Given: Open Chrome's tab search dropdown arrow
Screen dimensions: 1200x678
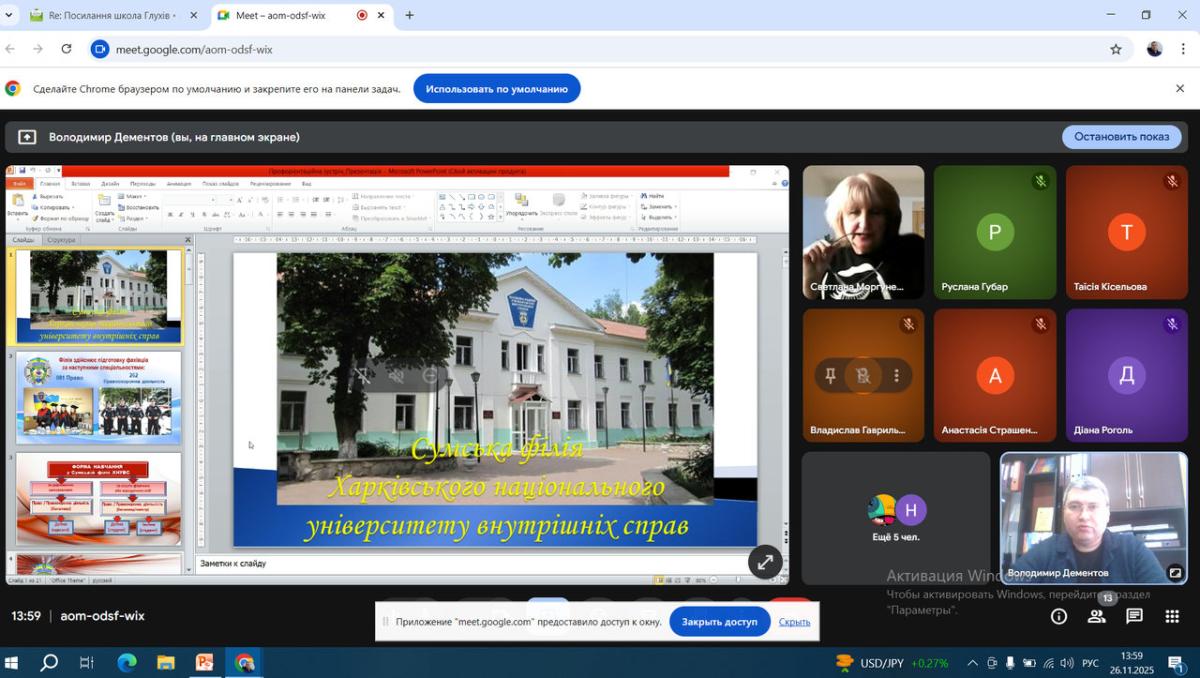Looking at the screenshot, I should click(x=10, y=15).
